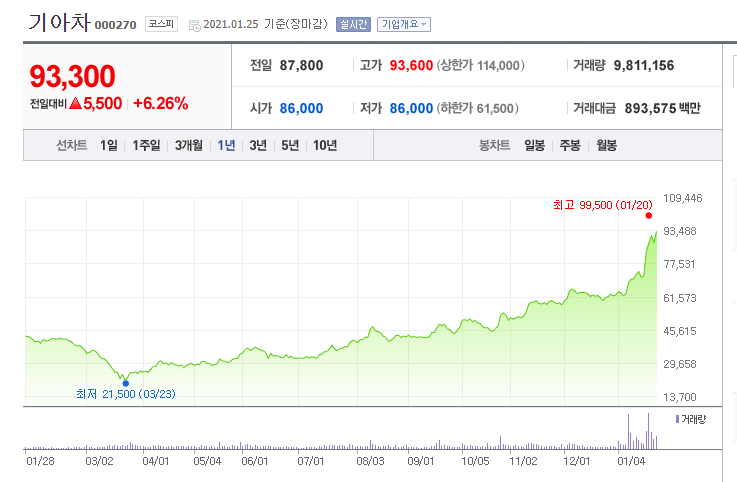Image resolution: width=737 pixels, height=482 pixels.
Task: Select the 1주일 line chart period
Action: tap(146, 145)
